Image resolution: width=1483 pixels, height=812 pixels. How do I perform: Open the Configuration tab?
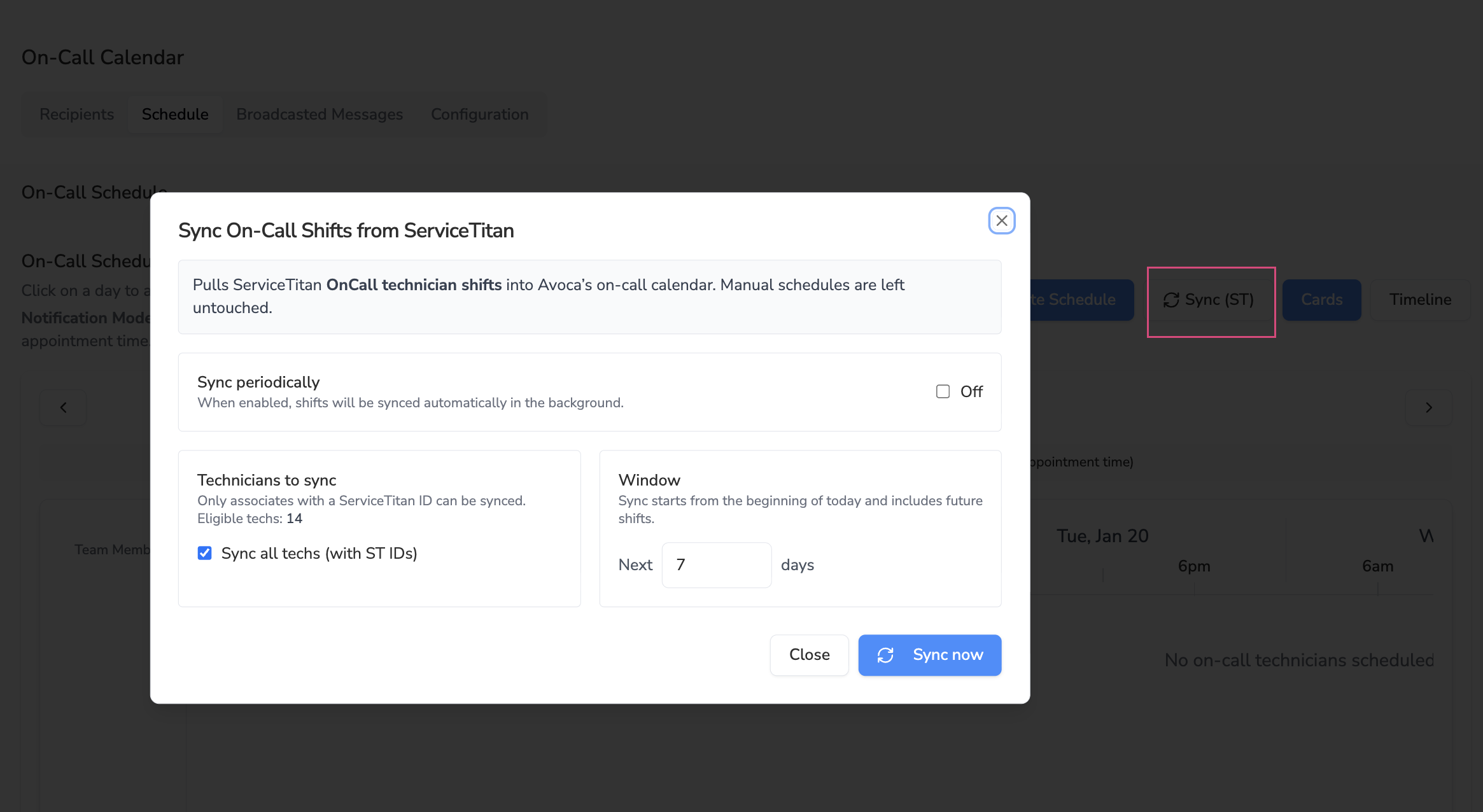tap(479, 114)
